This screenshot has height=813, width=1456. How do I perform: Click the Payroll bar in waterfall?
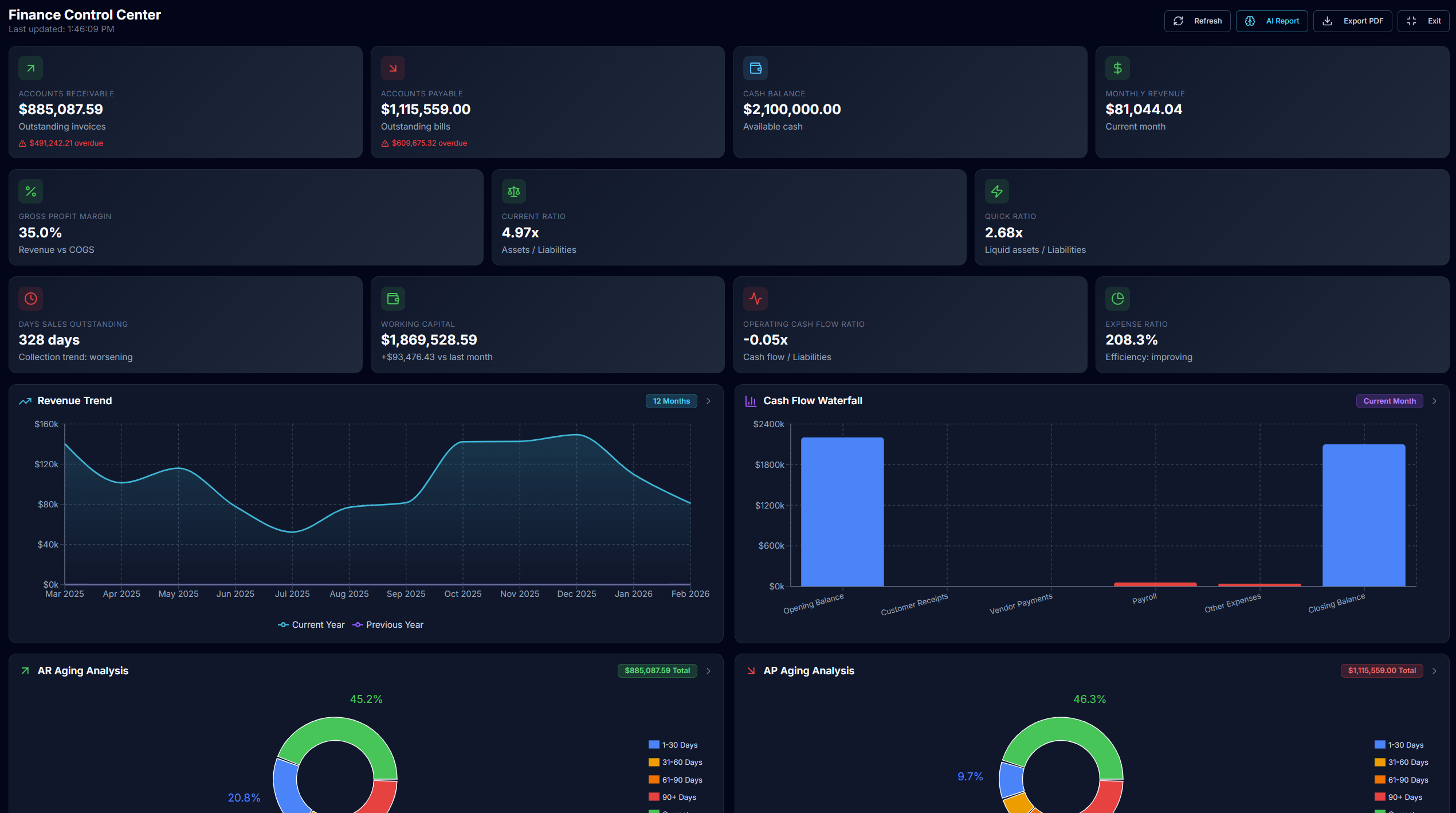1155,584
